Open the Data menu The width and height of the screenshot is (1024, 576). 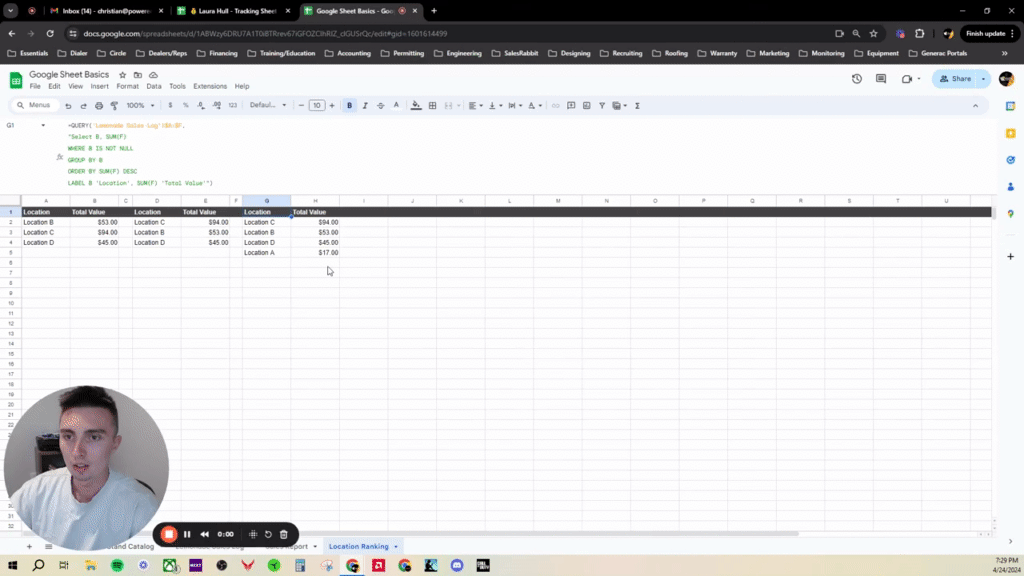tap(153, 86)
